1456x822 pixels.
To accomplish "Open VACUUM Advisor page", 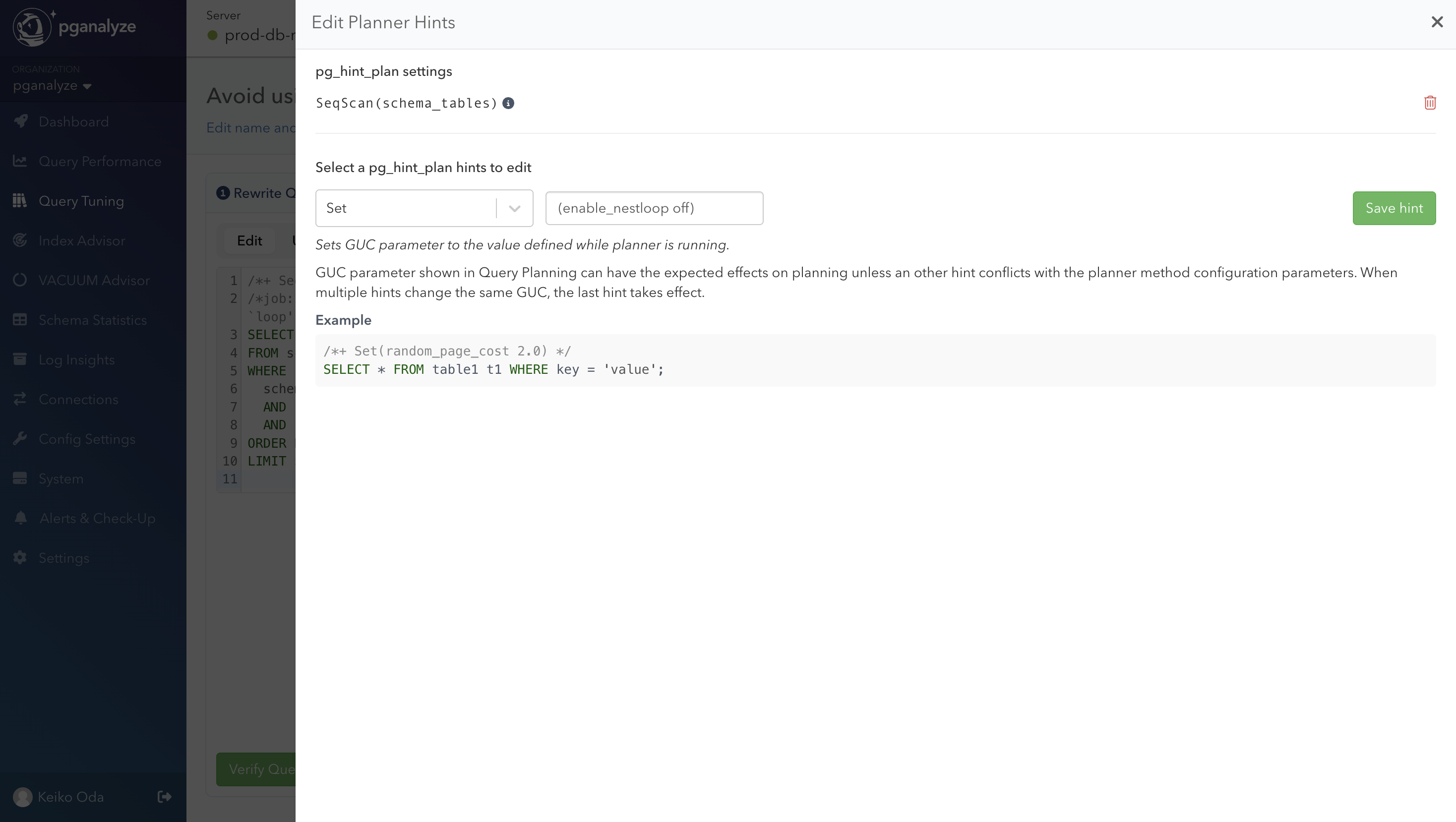I will click(x=94, y=280).
